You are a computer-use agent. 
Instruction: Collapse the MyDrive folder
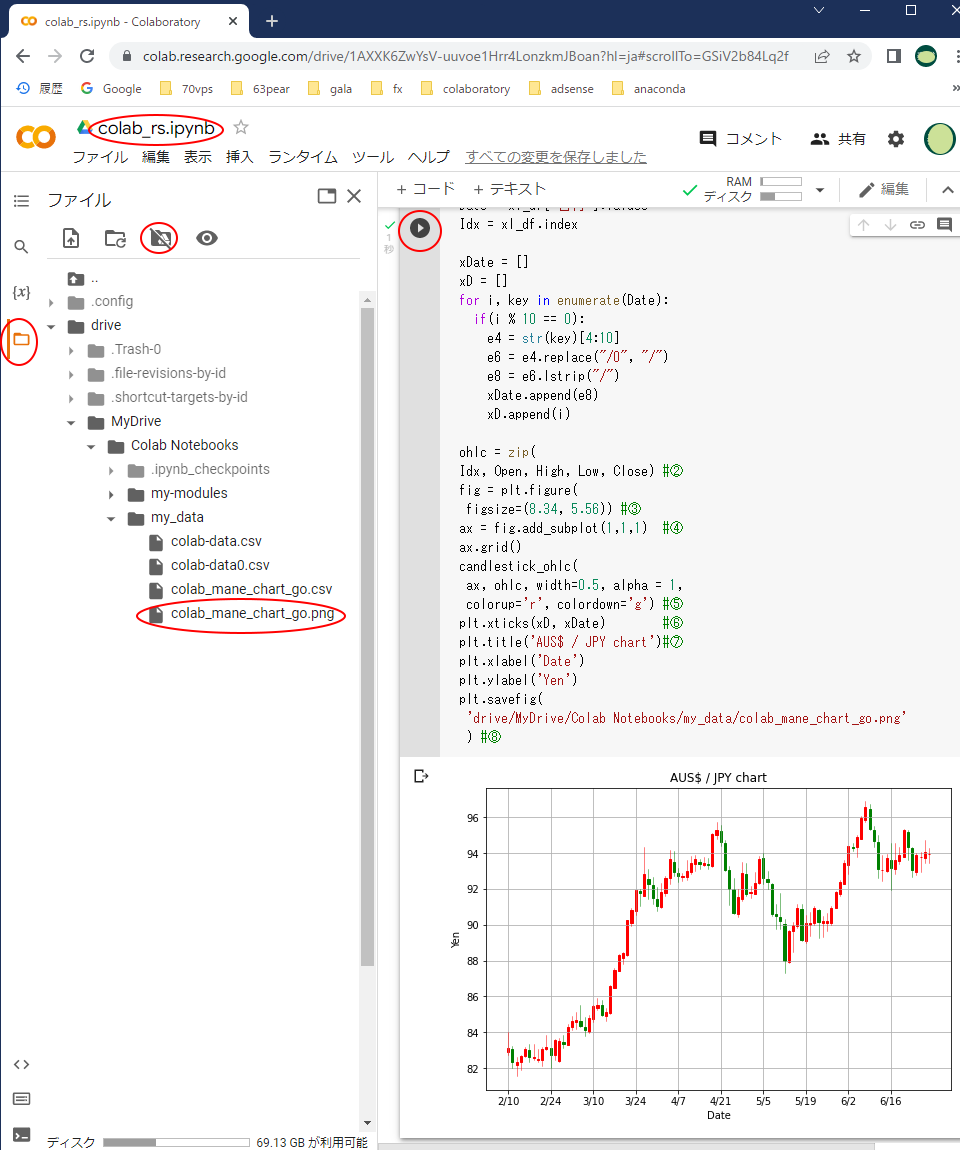71,422
